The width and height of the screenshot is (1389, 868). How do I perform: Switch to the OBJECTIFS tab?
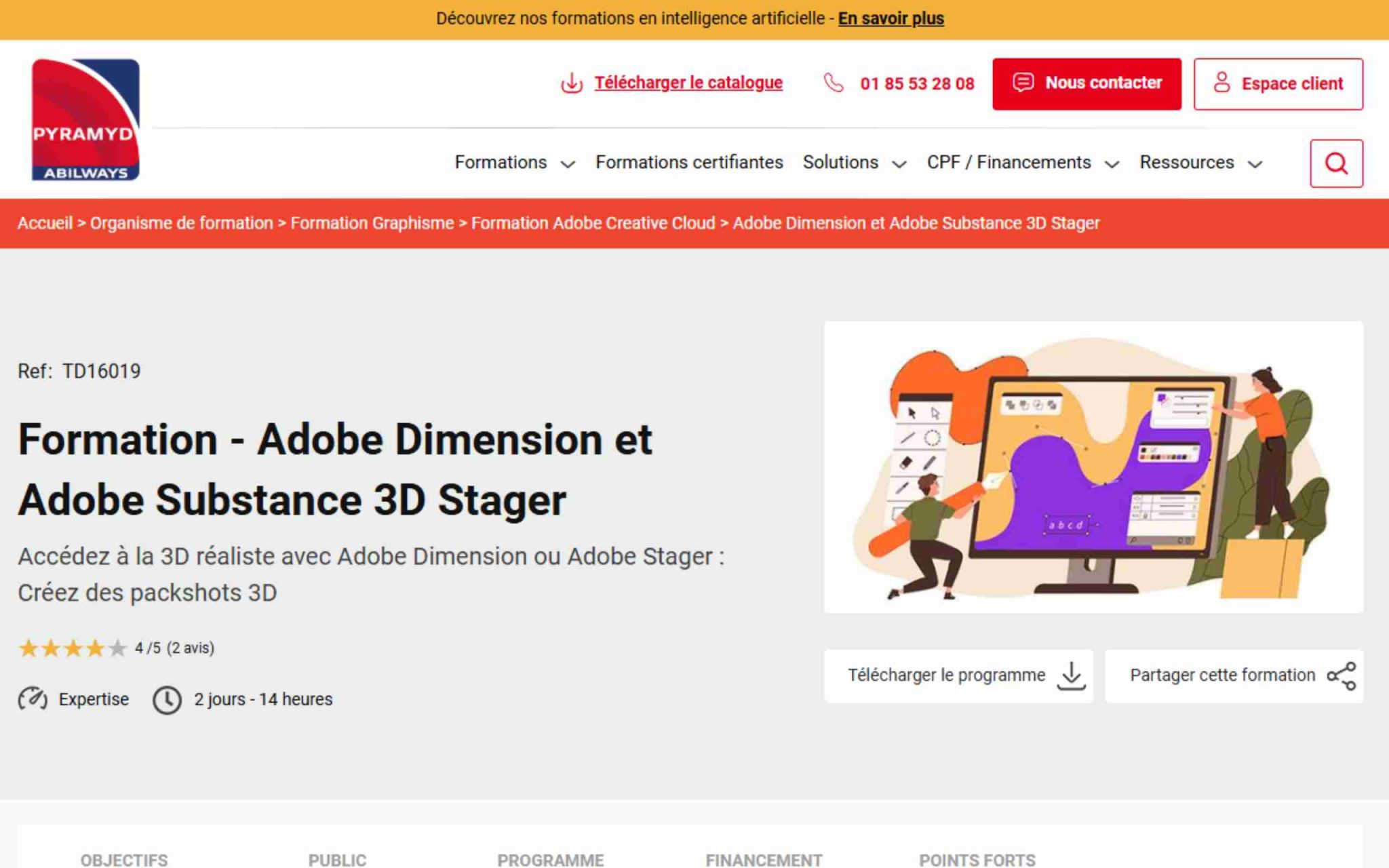[124, 859]
